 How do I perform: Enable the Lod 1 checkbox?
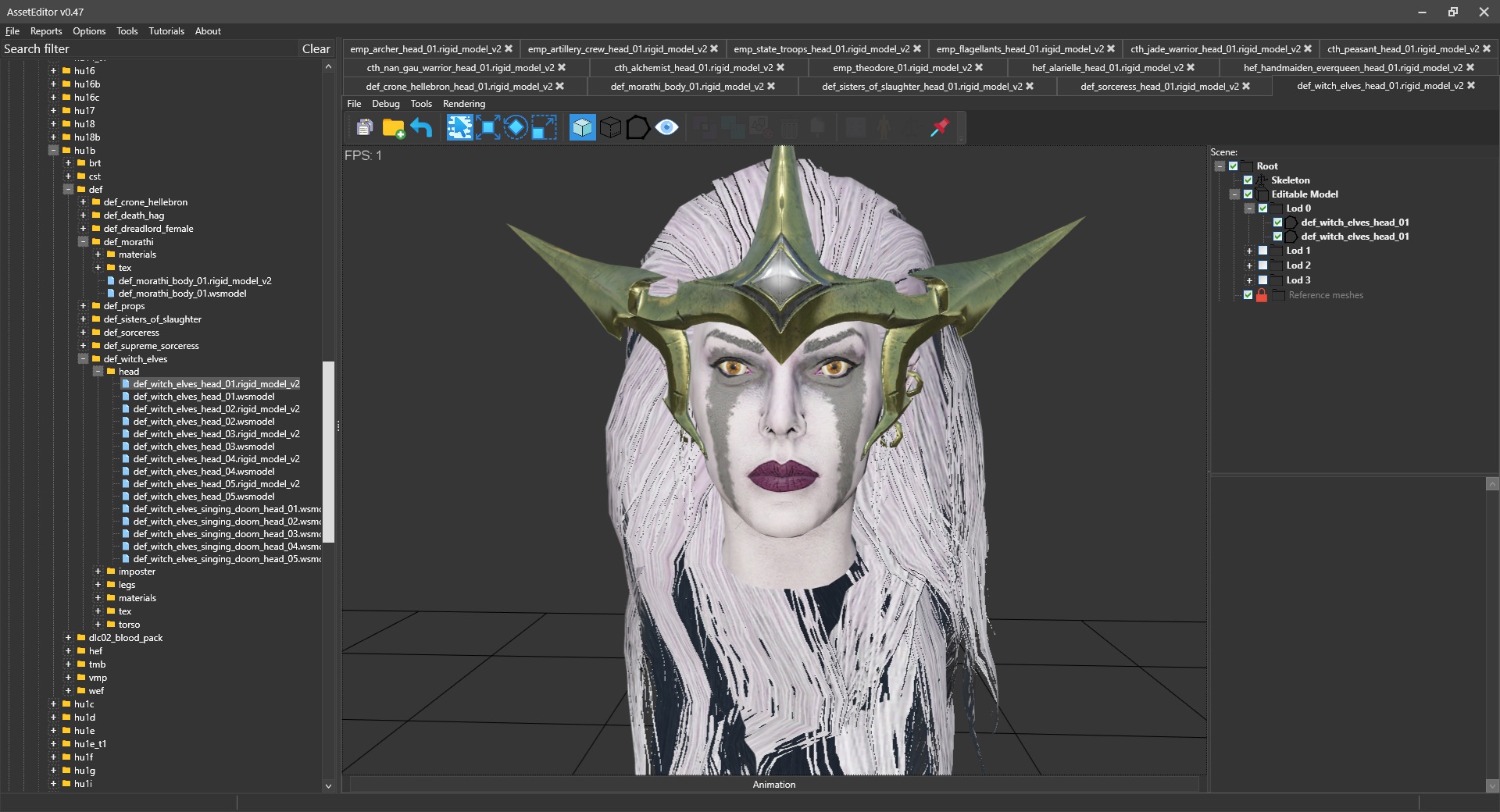[1262, 251]
